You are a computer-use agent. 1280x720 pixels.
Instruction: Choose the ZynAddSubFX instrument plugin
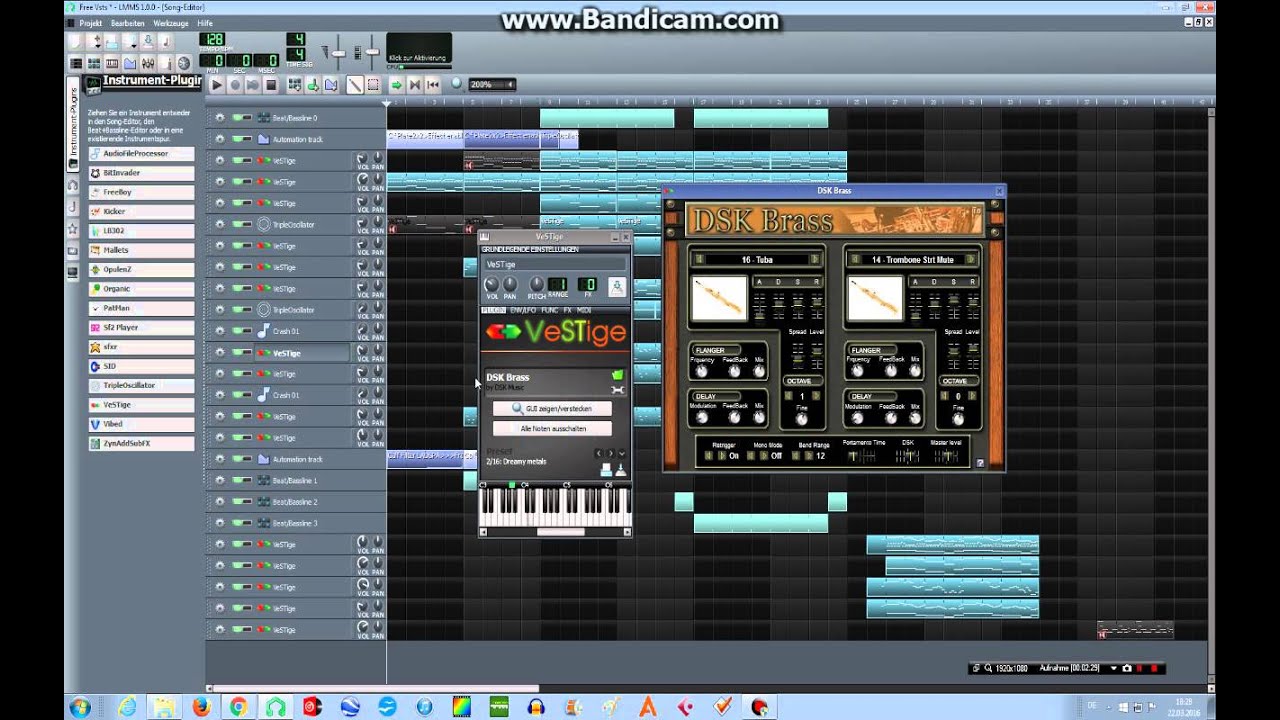(140, 443)
